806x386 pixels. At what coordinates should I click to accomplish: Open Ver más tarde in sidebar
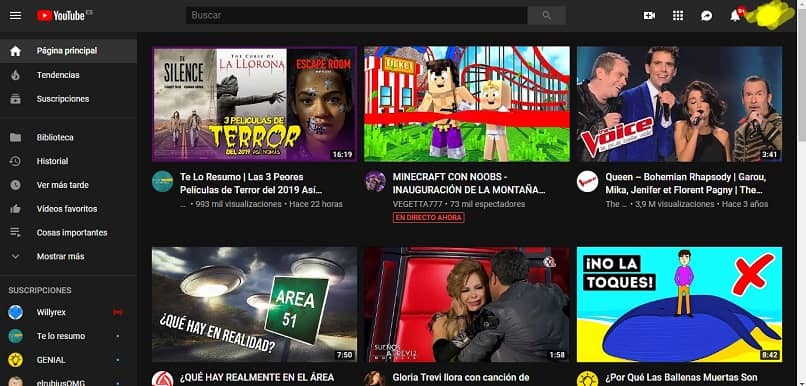68,185
